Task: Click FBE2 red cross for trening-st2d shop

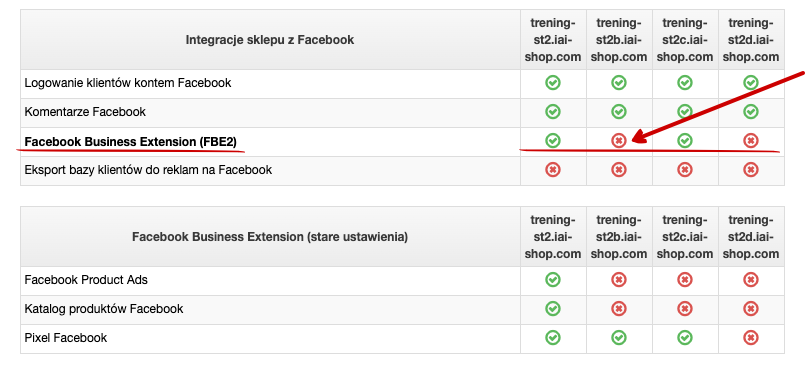Action: click(x=751, y=141)
